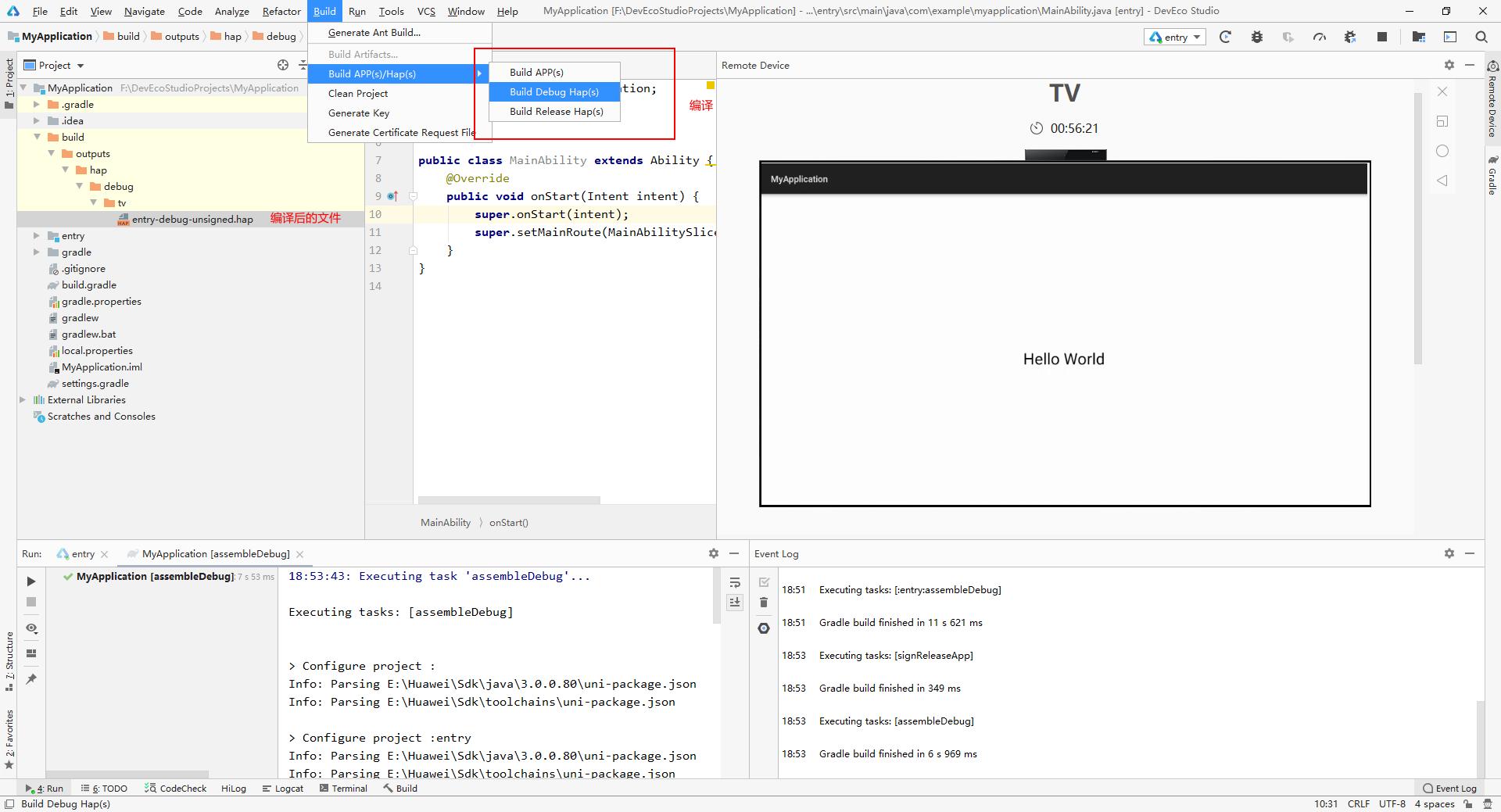
Task: Collapse the build folder in project tree
Action: 37,137
